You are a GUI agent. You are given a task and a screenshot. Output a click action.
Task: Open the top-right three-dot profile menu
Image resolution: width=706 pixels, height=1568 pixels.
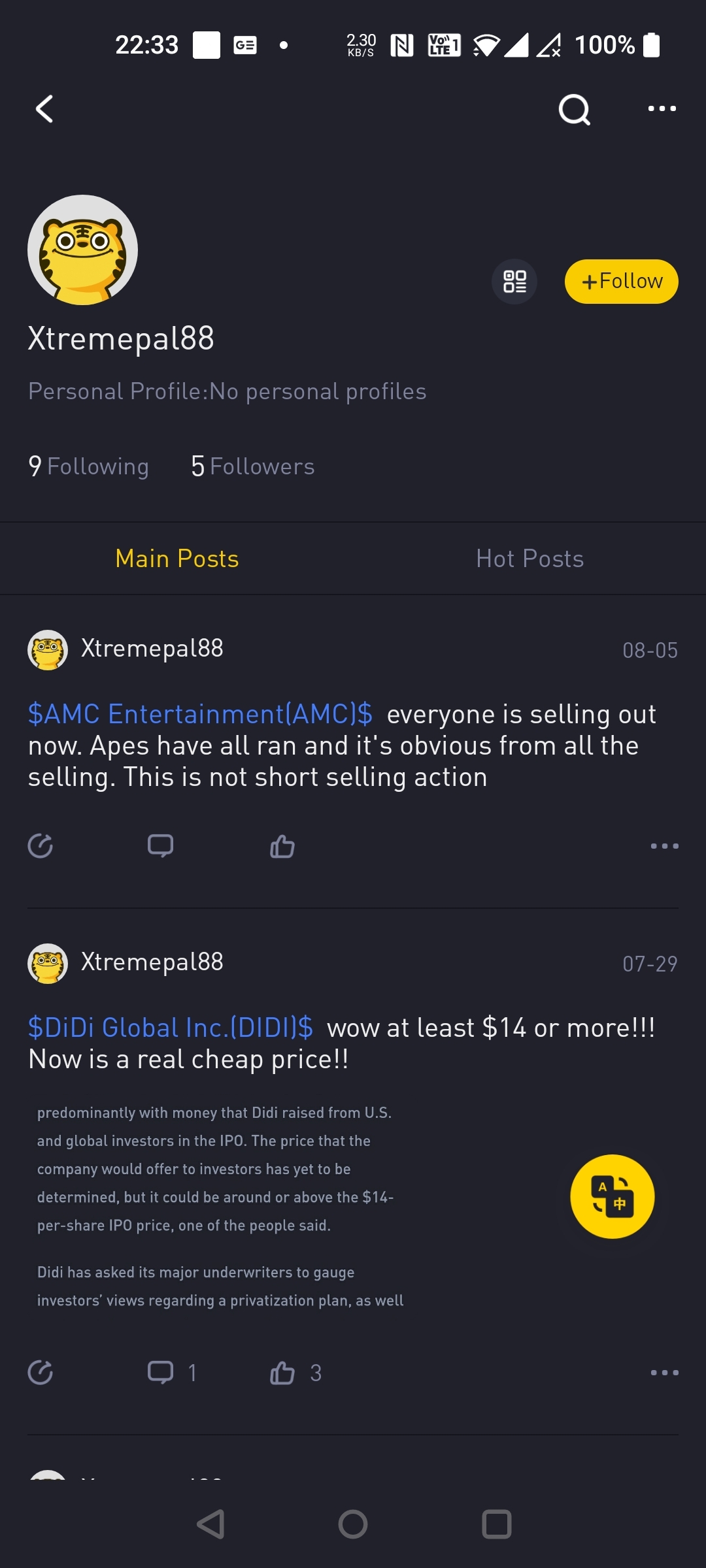coord(662,109)
